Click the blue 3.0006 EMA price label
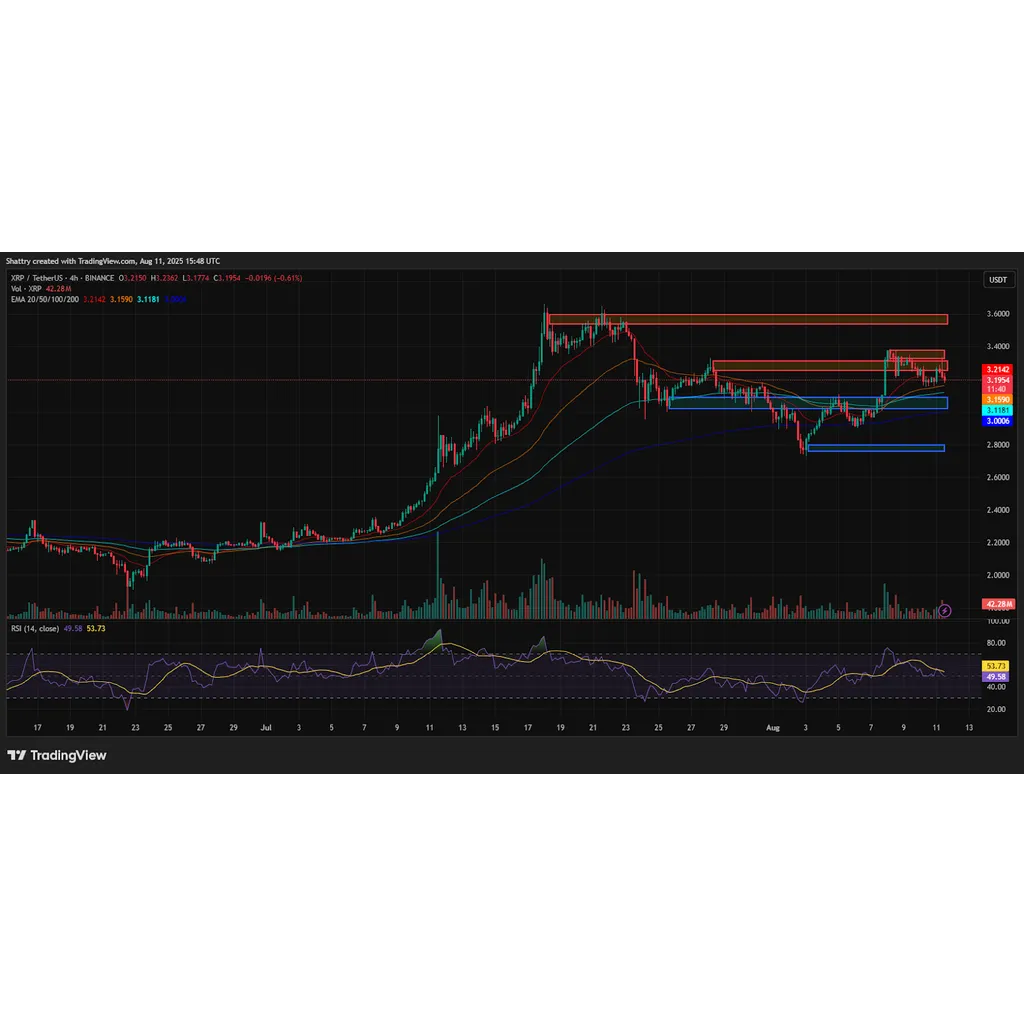 pos(997,421)
